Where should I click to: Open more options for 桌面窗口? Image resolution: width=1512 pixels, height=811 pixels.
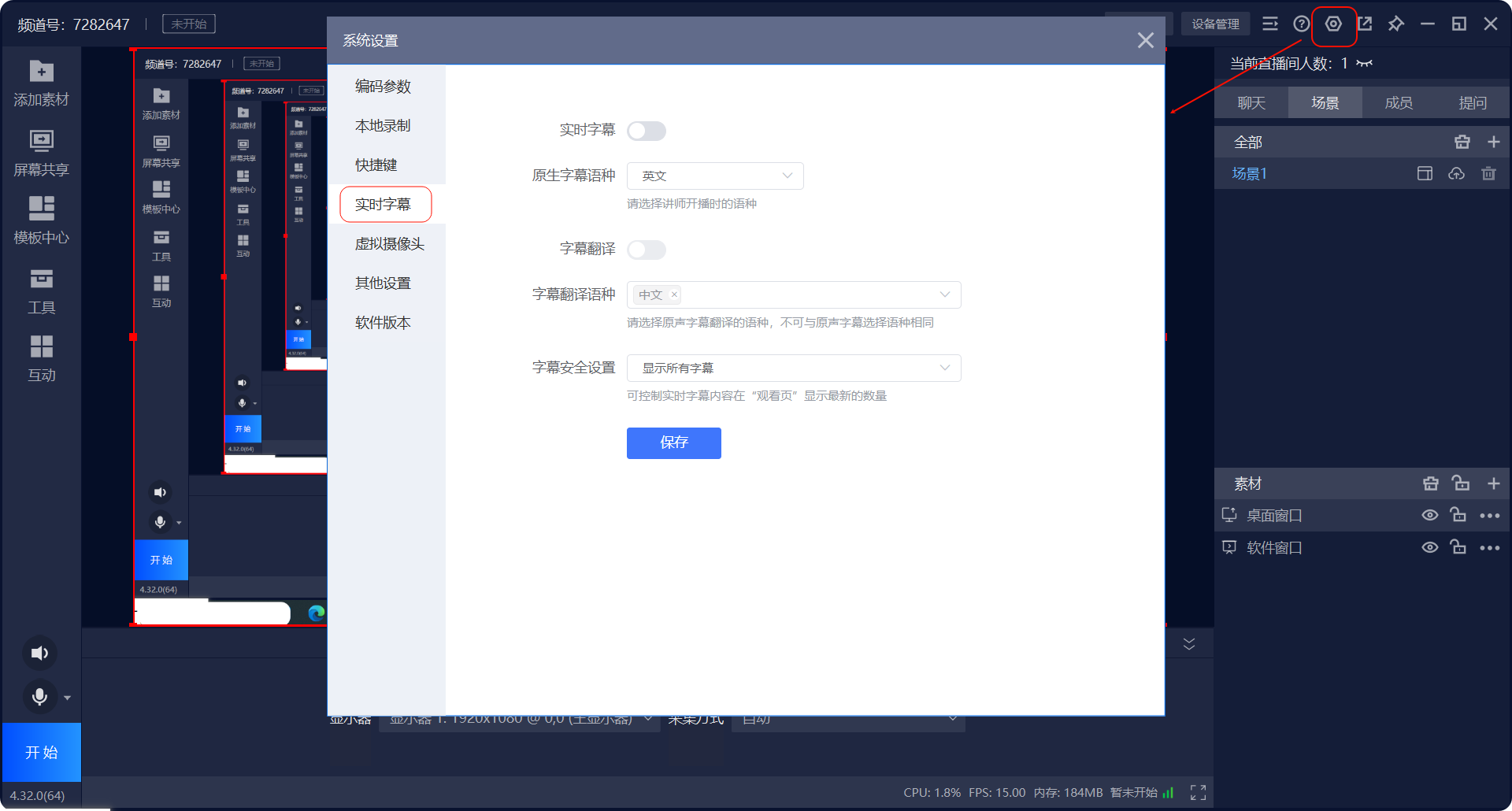(x=1490, y=516)
